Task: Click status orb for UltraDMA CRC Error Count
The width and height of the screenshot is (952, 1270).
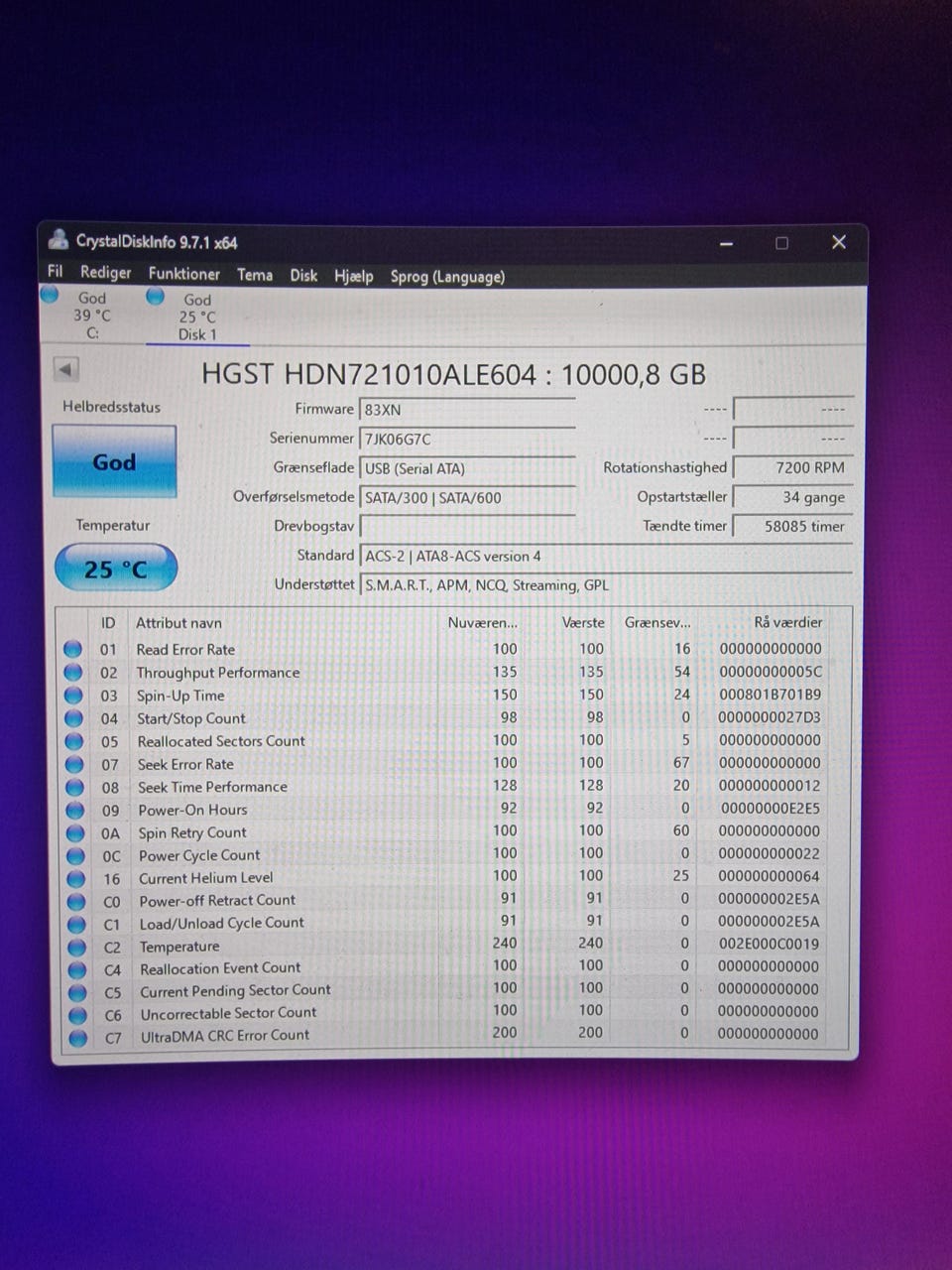Action: click(x=77, y=1038)
